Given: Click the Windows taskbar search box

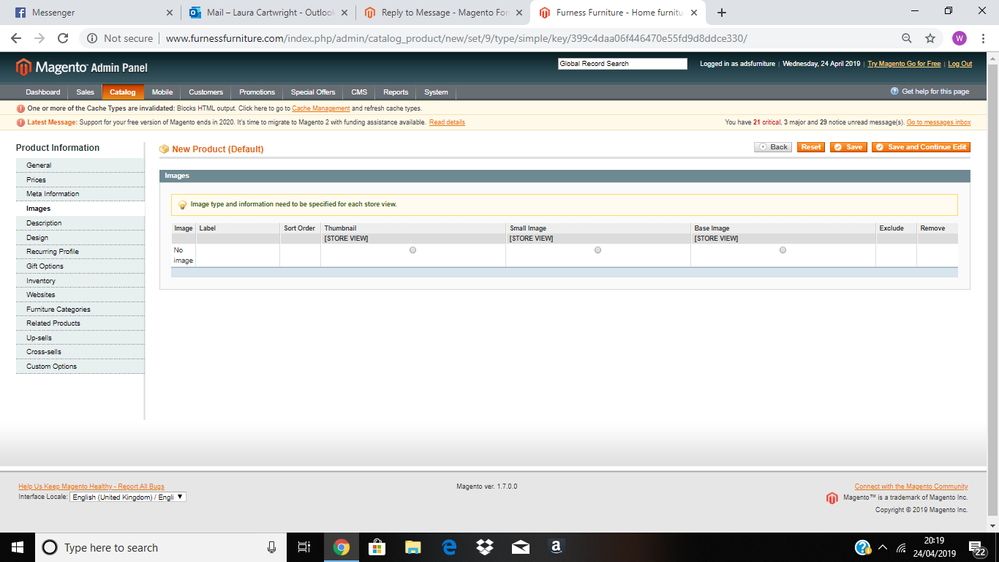Looking at the screenshot, I should [x=161, y=547].
